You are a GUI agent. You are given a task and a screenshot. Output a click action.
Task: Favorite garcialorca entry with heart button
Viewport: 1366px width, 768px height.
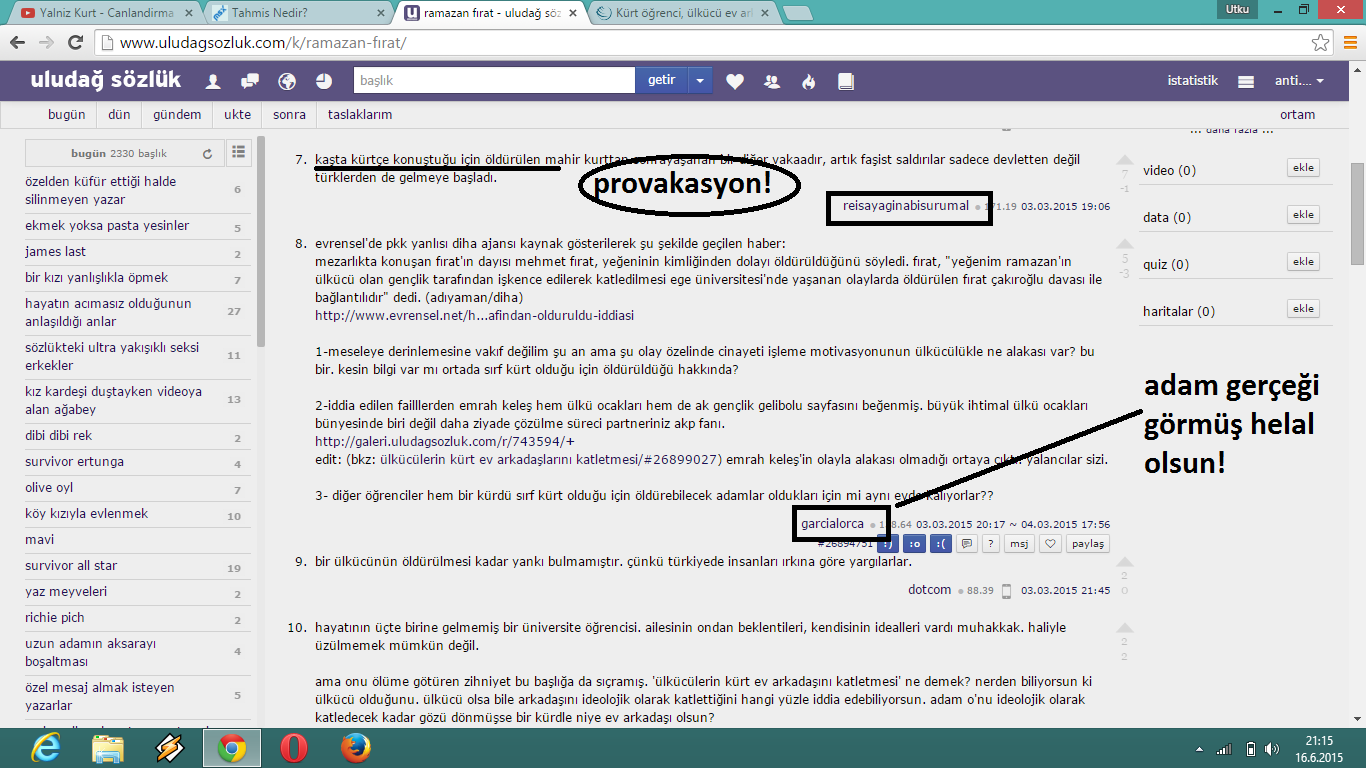pyautogui.click(x=1050, y=544)
